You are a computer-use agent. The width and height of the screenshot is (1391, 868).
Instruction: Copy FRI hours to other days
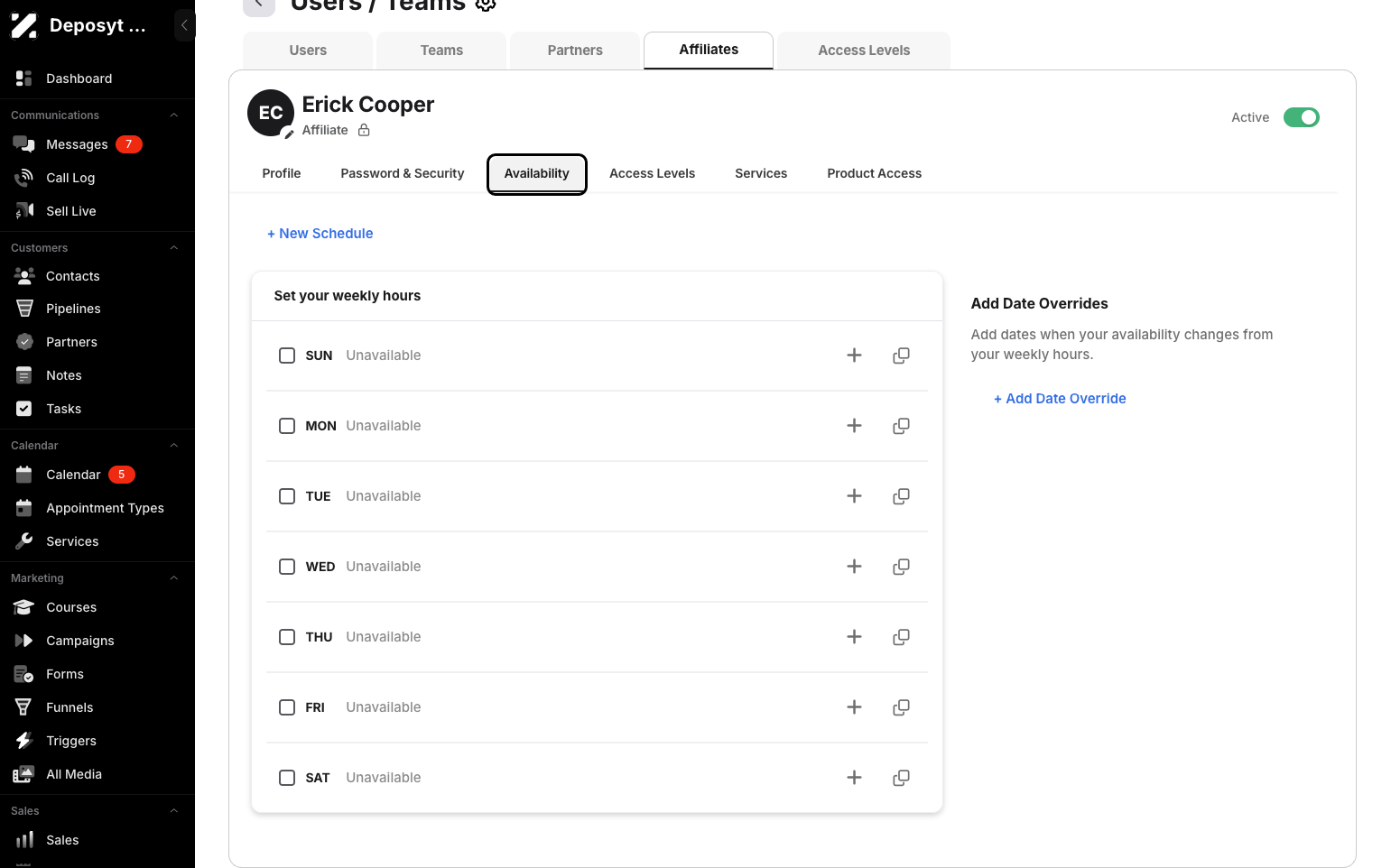[x=901, y=707]
